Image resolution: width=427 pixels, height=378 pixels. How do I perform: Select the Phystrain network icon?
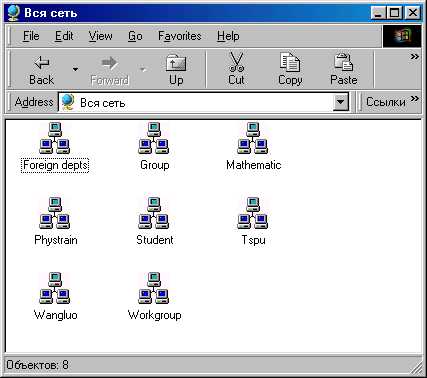[x=55, y=213]
